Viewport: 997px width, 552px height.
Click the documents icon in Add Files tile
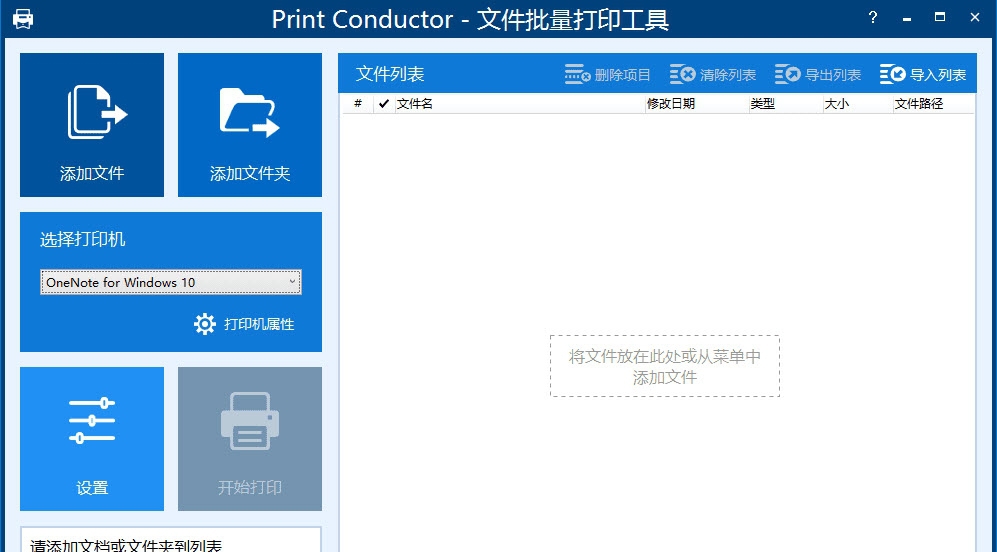(x=97, y=112)
